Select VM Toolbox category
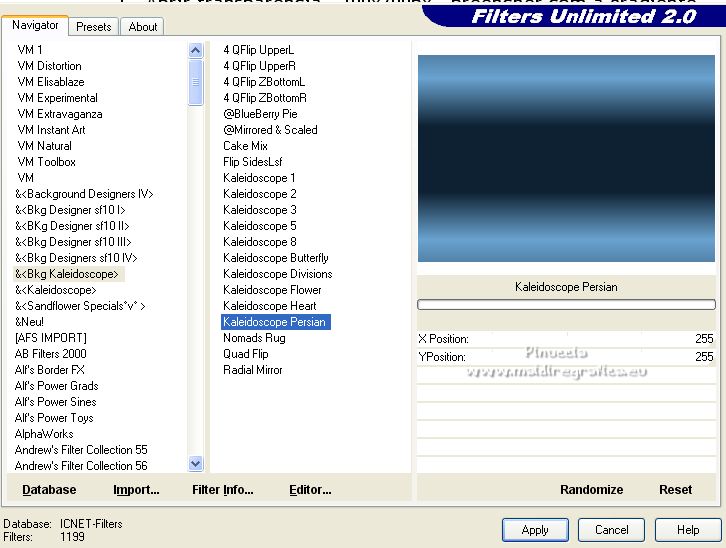Viewport: 726px width, 548px height. [46, 162]
